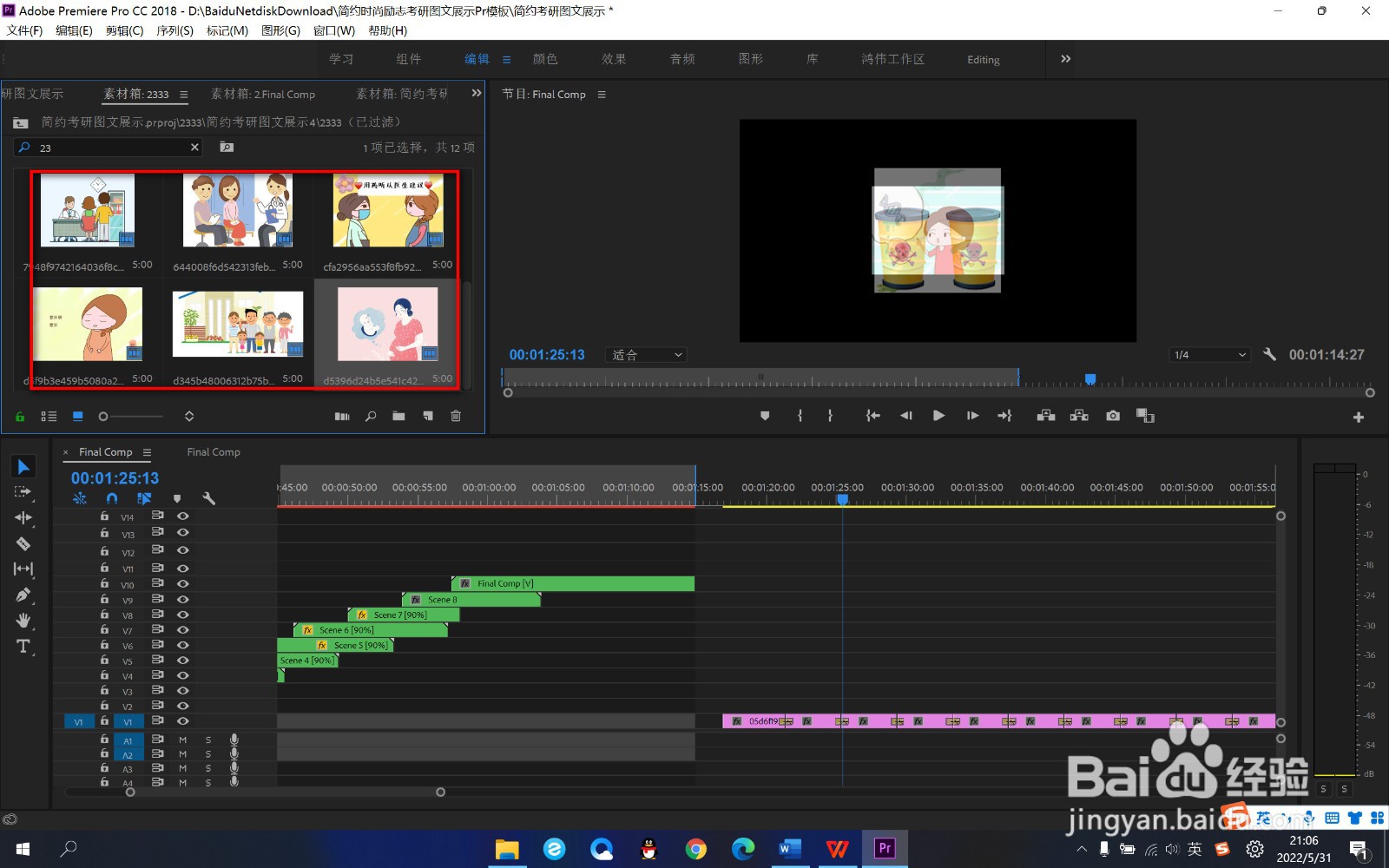Activate the Slip tool

coord(23,569)
